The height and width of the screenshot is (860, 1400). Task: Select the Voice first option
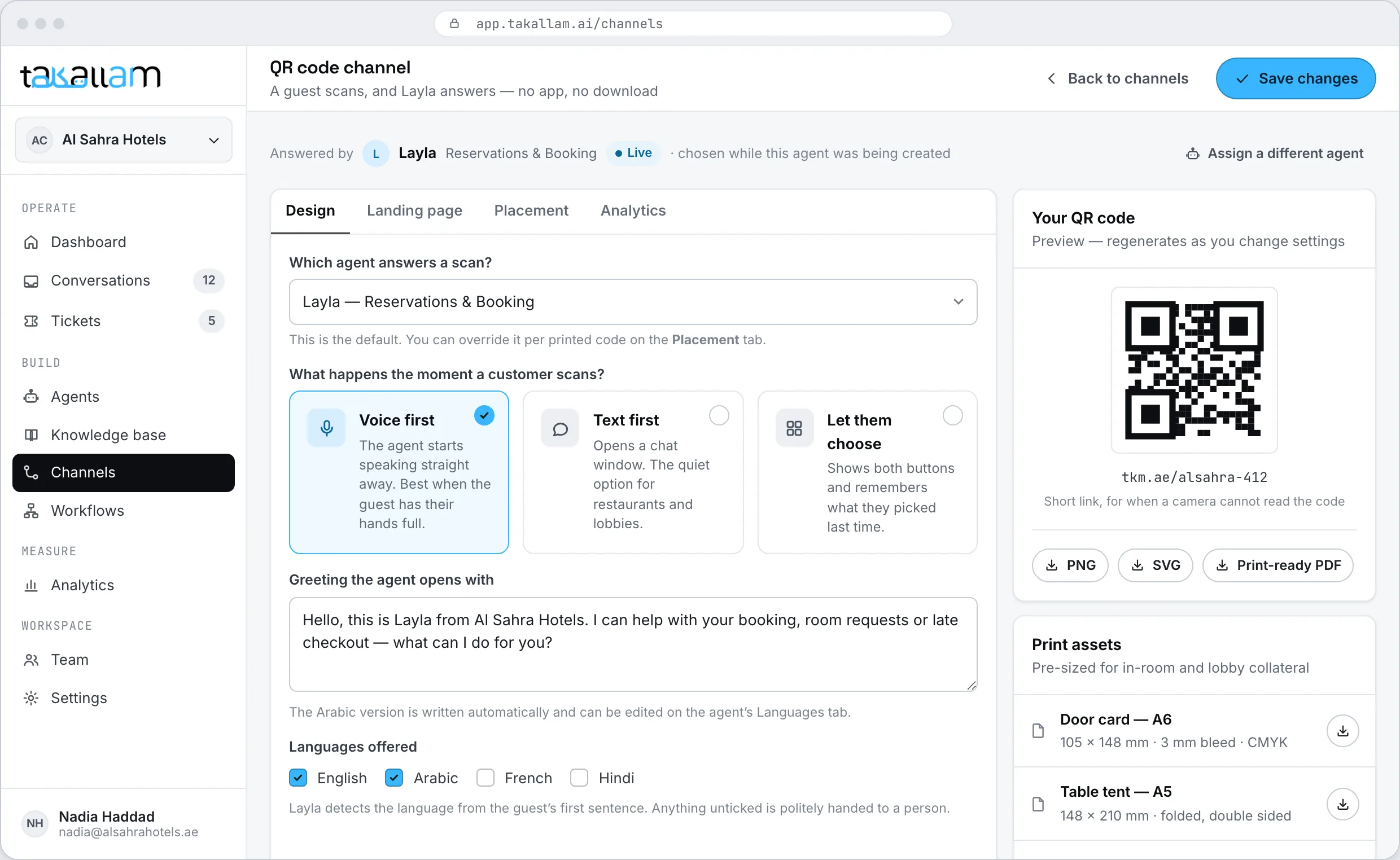(399, 472)
